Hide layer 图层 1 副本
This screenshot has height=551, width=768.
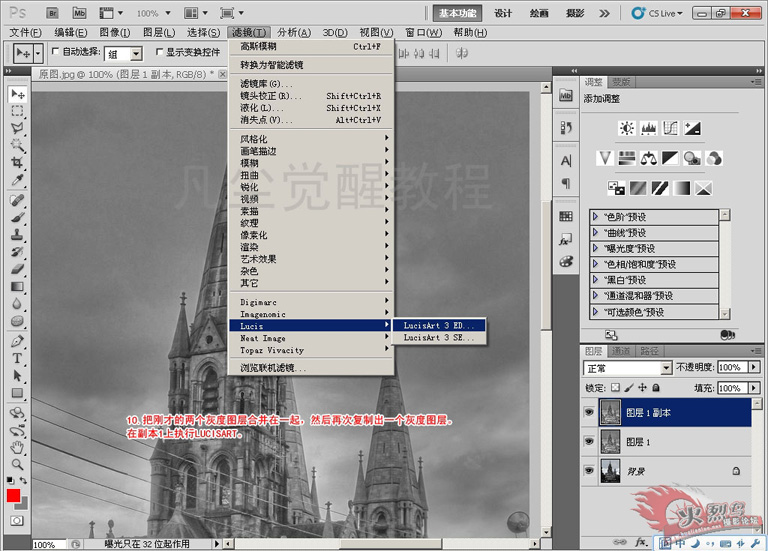(x=589, y=412)
